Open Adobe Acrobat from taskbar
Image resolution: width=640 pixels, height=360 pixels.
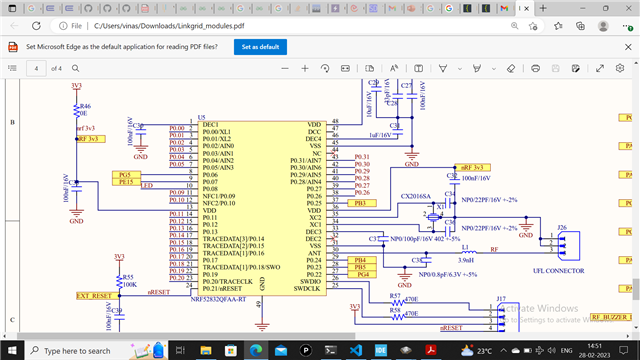(431, 350)
